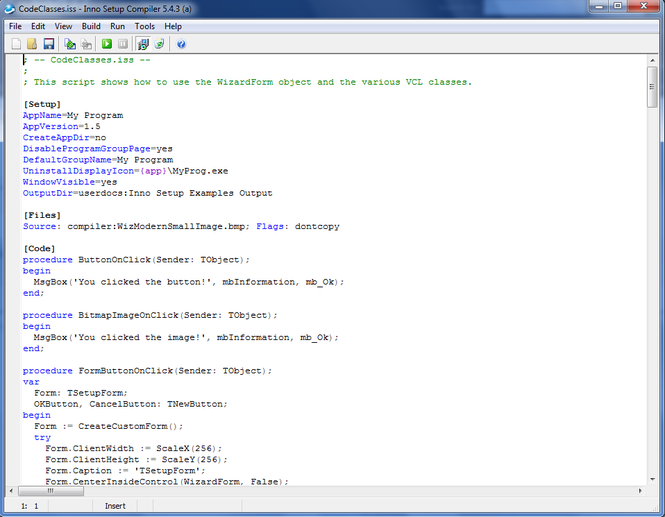Create a new script with New icon

point(16,44)
